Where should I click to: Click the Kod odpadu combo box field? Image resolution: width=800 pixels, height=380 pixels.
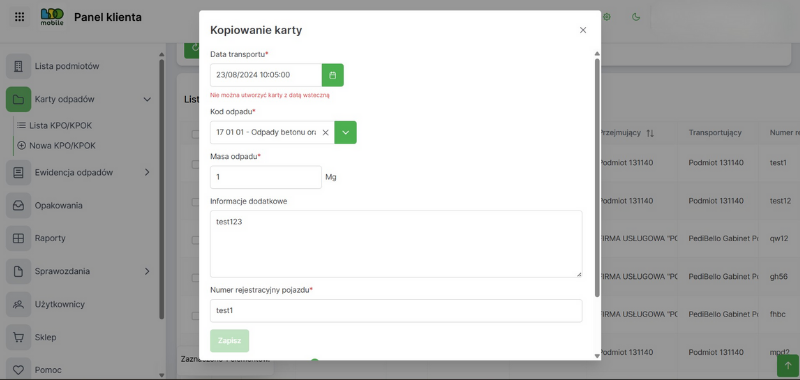[272, 132]
